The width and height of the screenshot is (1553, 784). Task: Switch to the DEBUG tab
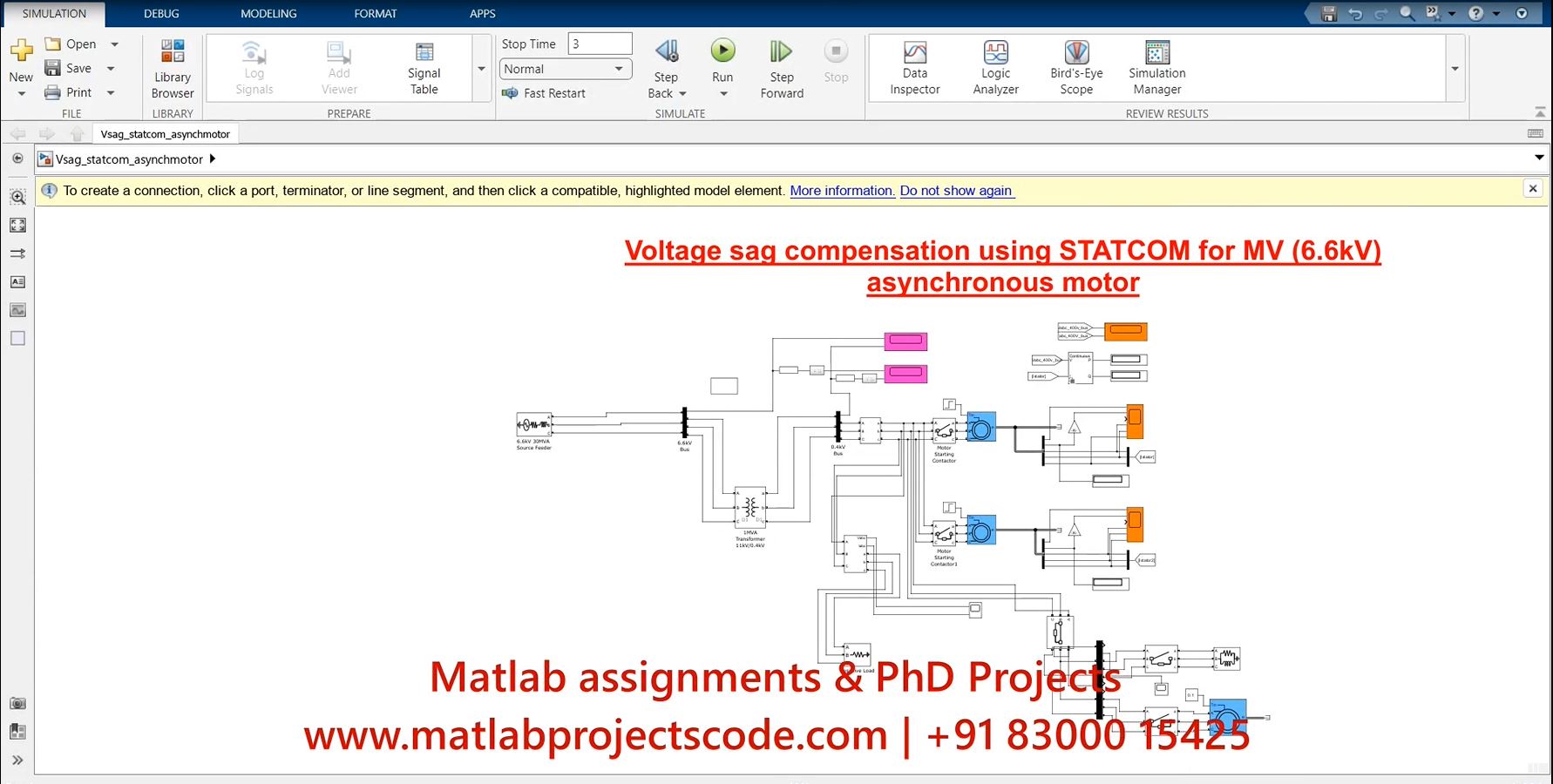tap(161, 13)
